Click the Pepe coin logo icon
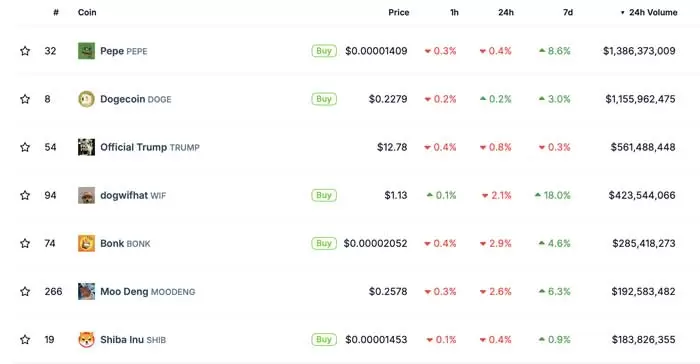 click(x=86, y=51)
